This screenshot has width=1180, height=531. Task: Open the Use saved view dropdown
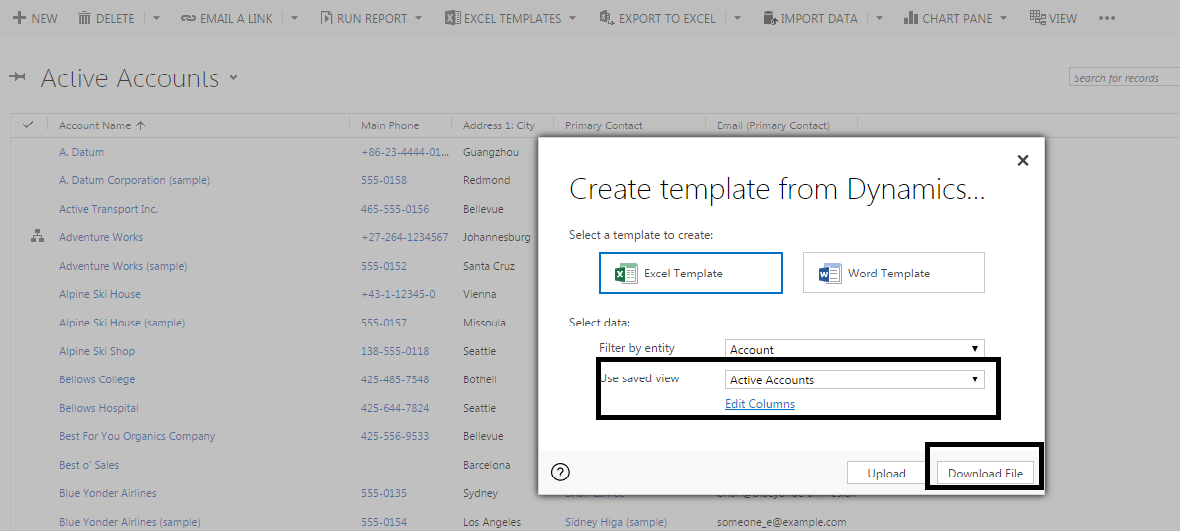tap(854, 380)
